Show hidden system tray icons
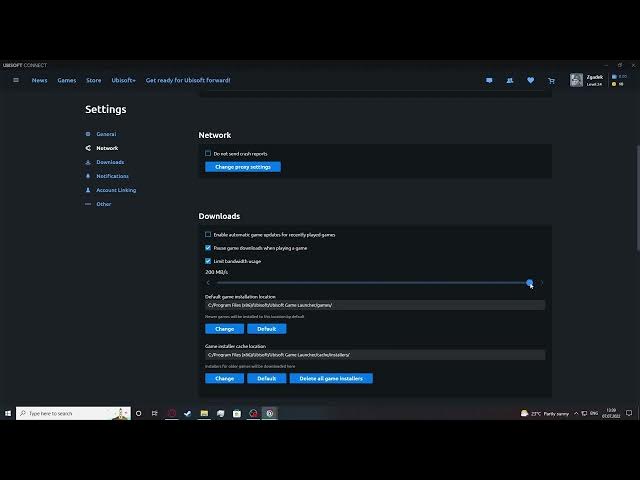This screenshot has height=480, width=640. click(576, 413)
